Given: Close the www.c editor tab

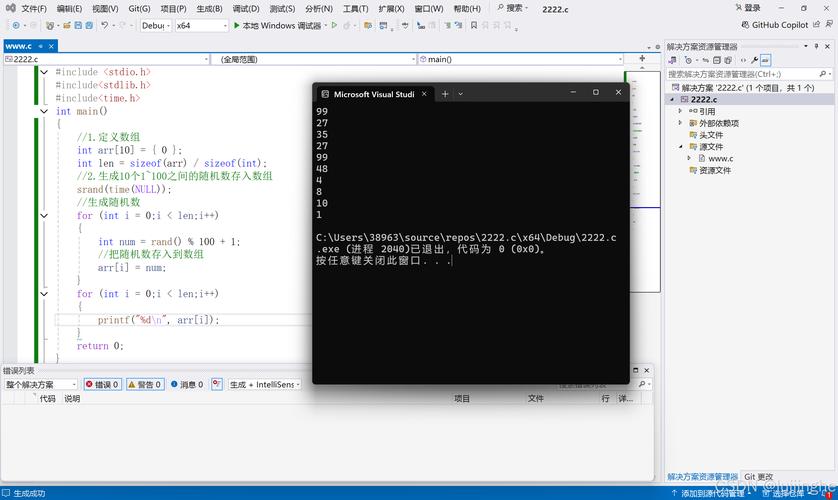Looking at the screenshot, I should click(51, 46).
